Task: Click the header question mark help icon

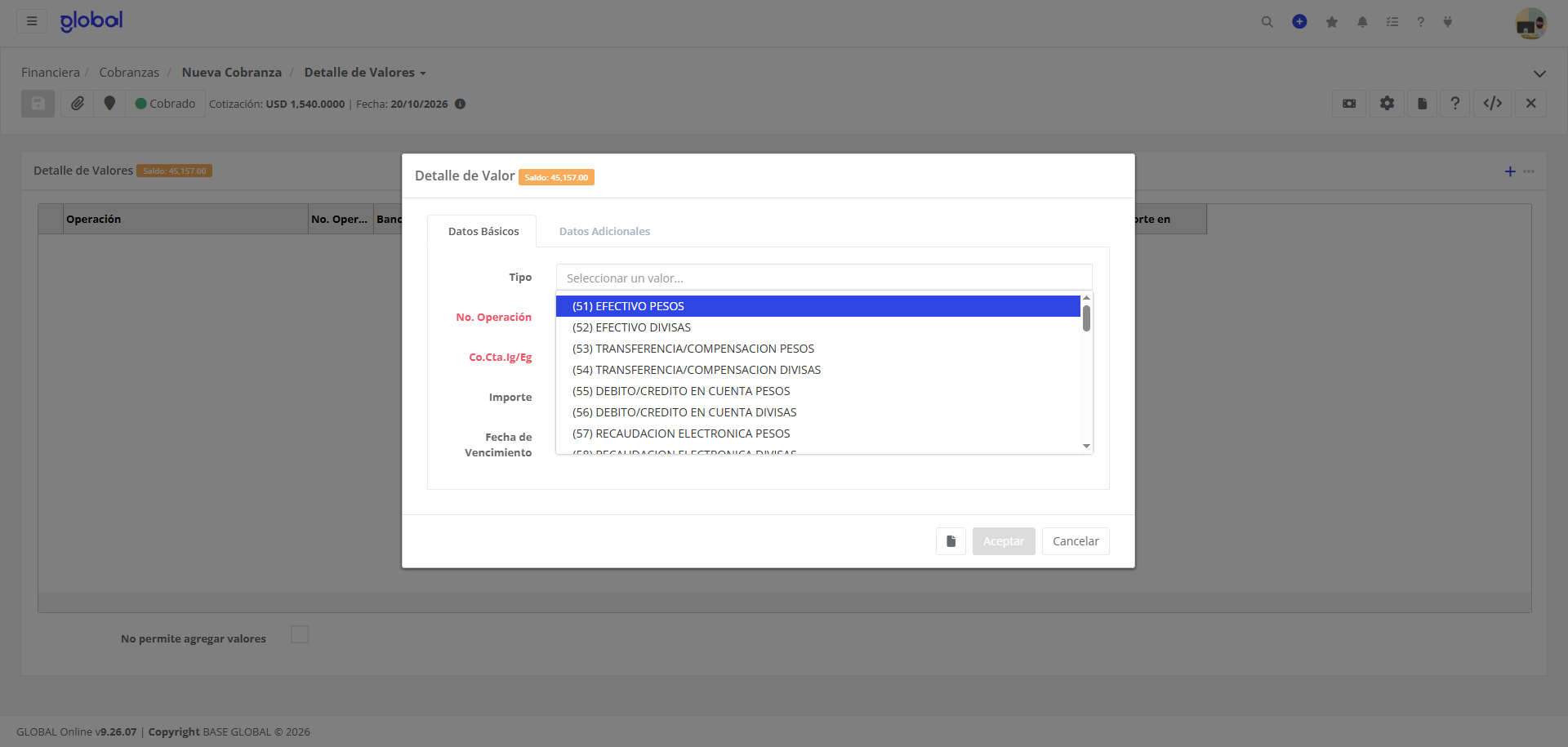Action: click(x=1421, y=22)
